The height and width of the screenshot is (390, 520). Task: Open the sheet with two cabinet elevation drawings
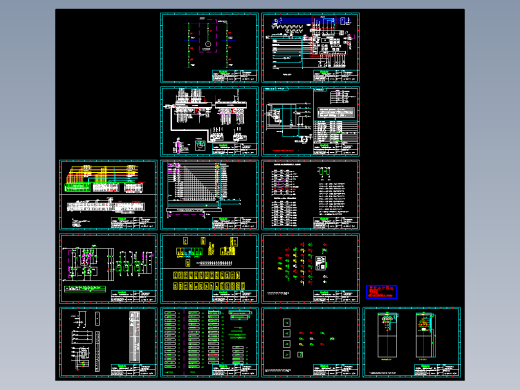click(x=412, y=342)
